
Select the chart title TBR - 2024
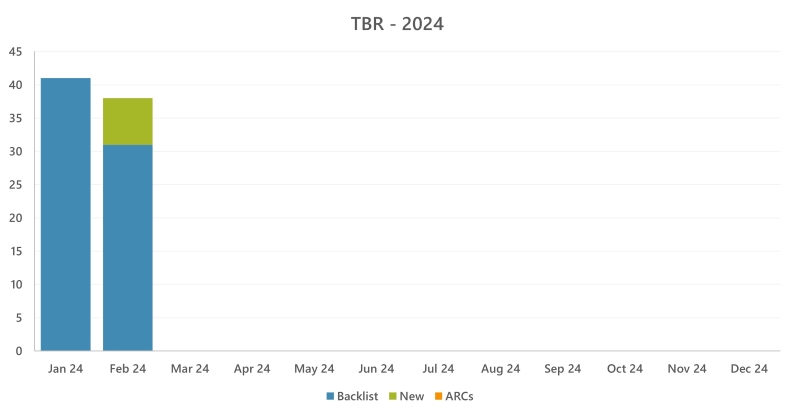pos(397,24)
